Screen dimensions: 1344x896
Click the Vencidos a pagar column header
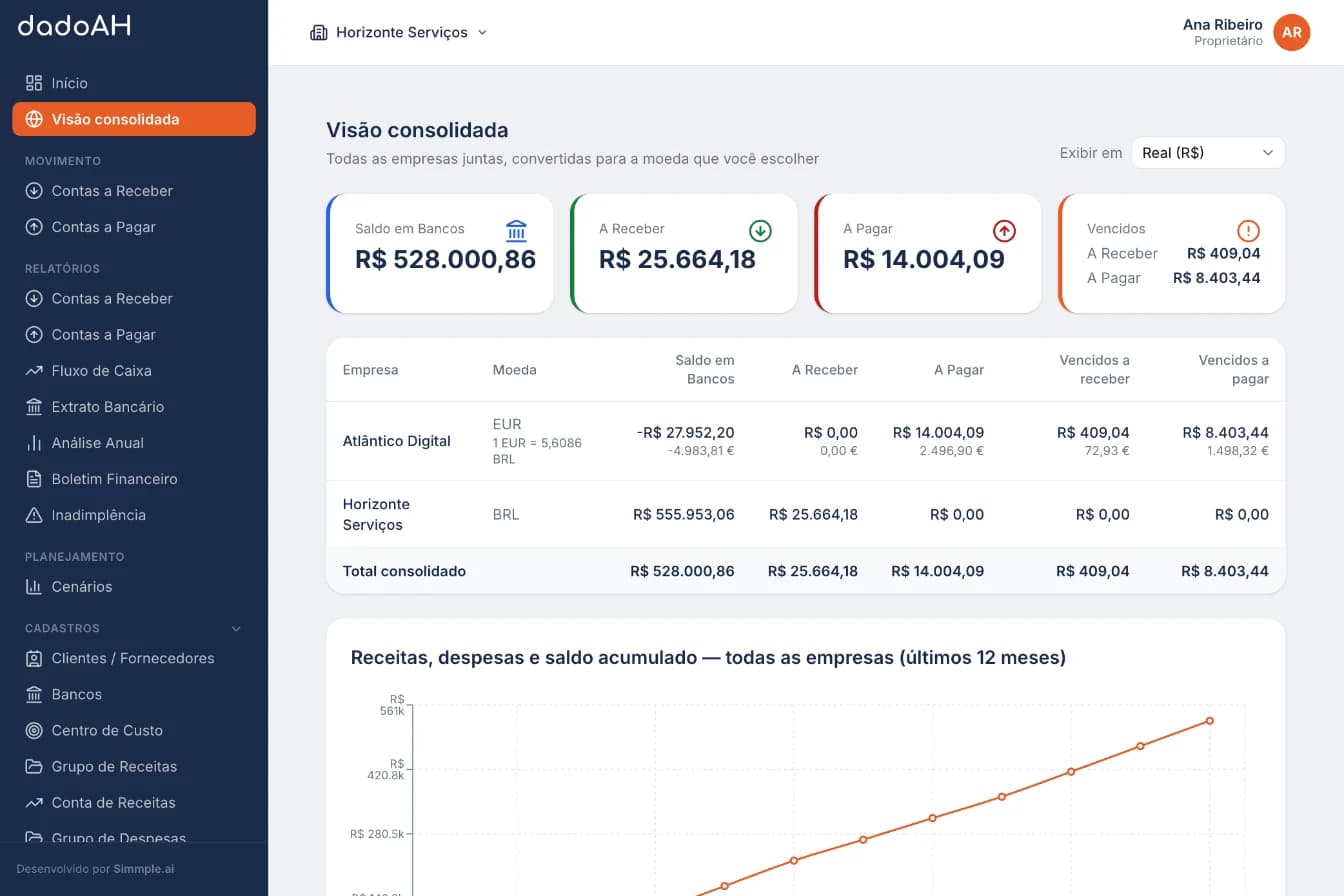tap(1233, 369)
